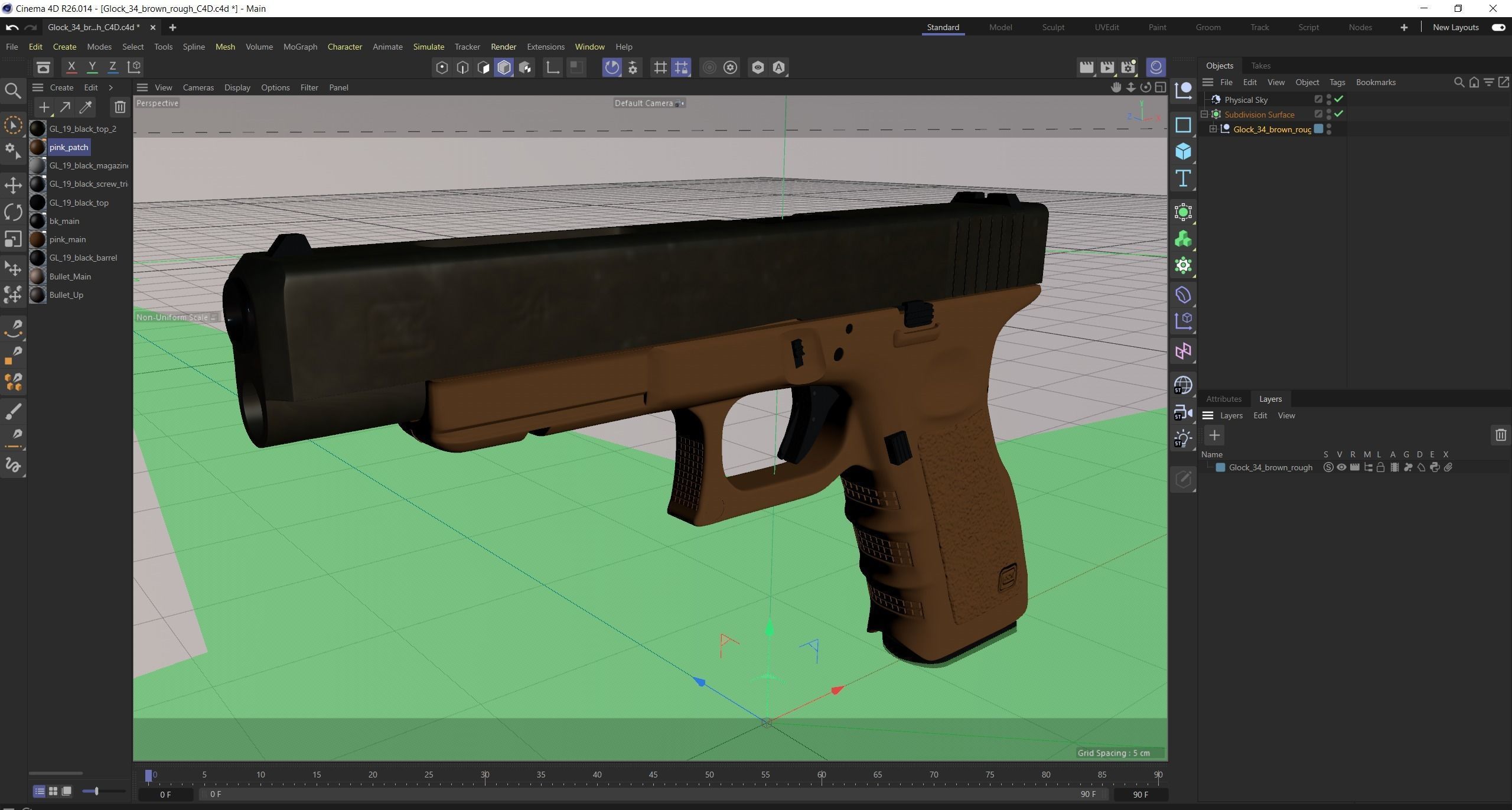Open the Extensions menu
Screen dimensions: 1512x810
pos(545,47)
